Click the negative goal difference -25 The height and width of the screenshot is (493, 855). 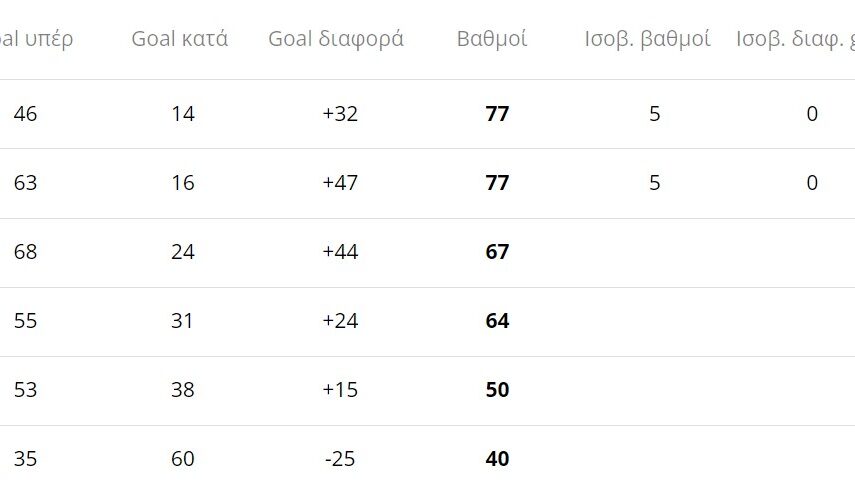[340, 459]
